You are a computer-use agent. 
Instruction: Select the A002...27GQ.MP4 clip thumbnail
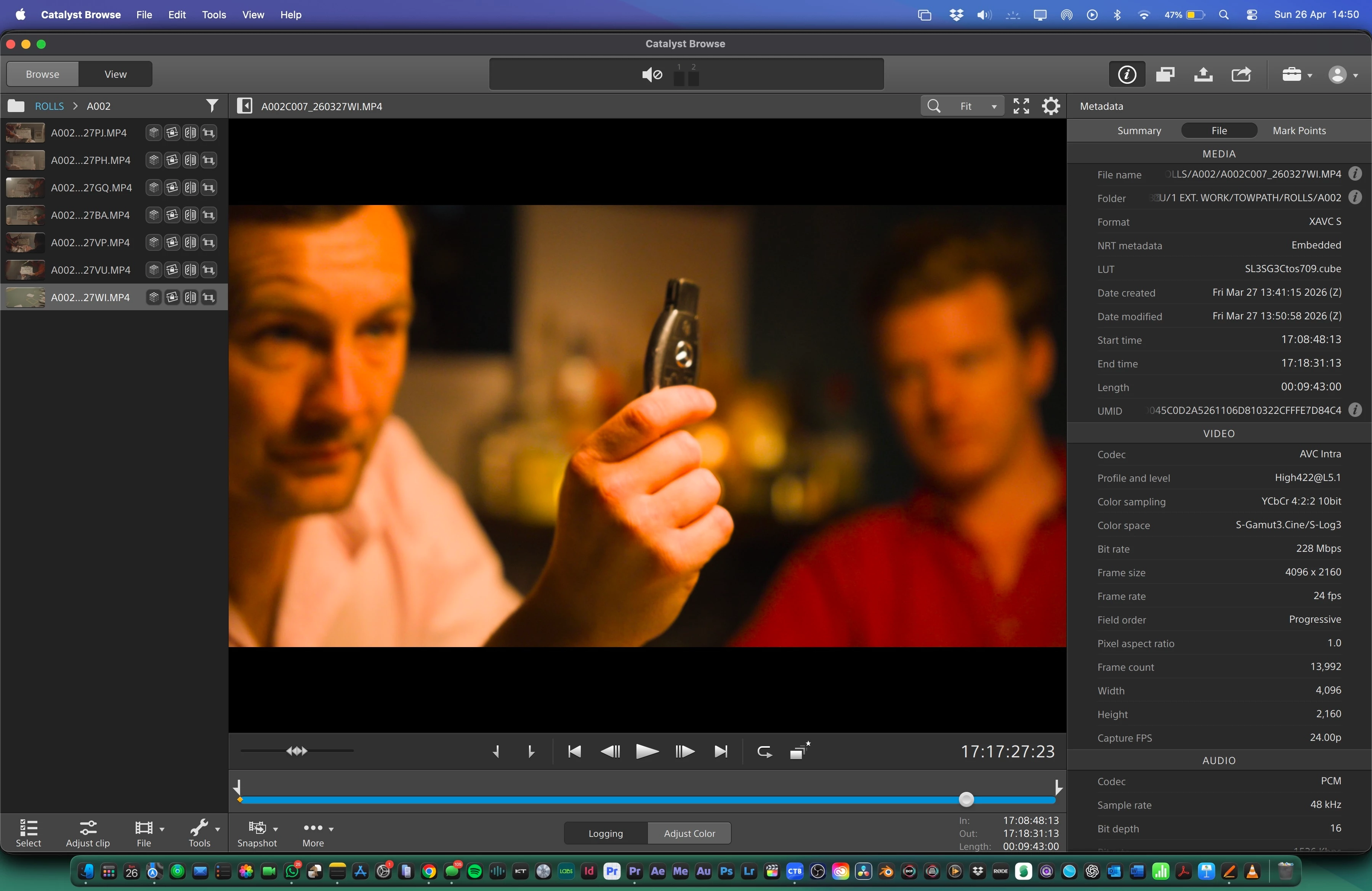click(x=26, y=188)
